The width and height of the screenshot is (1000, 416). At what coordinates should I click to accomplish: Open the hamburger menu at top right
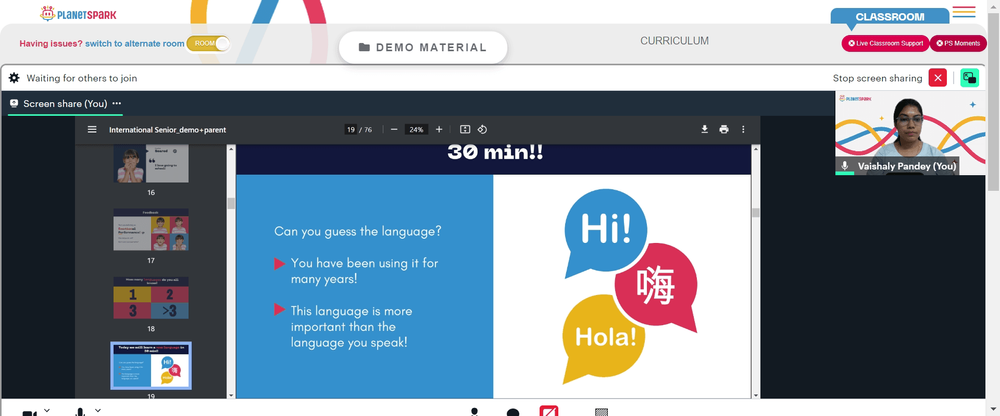(964, 11)
